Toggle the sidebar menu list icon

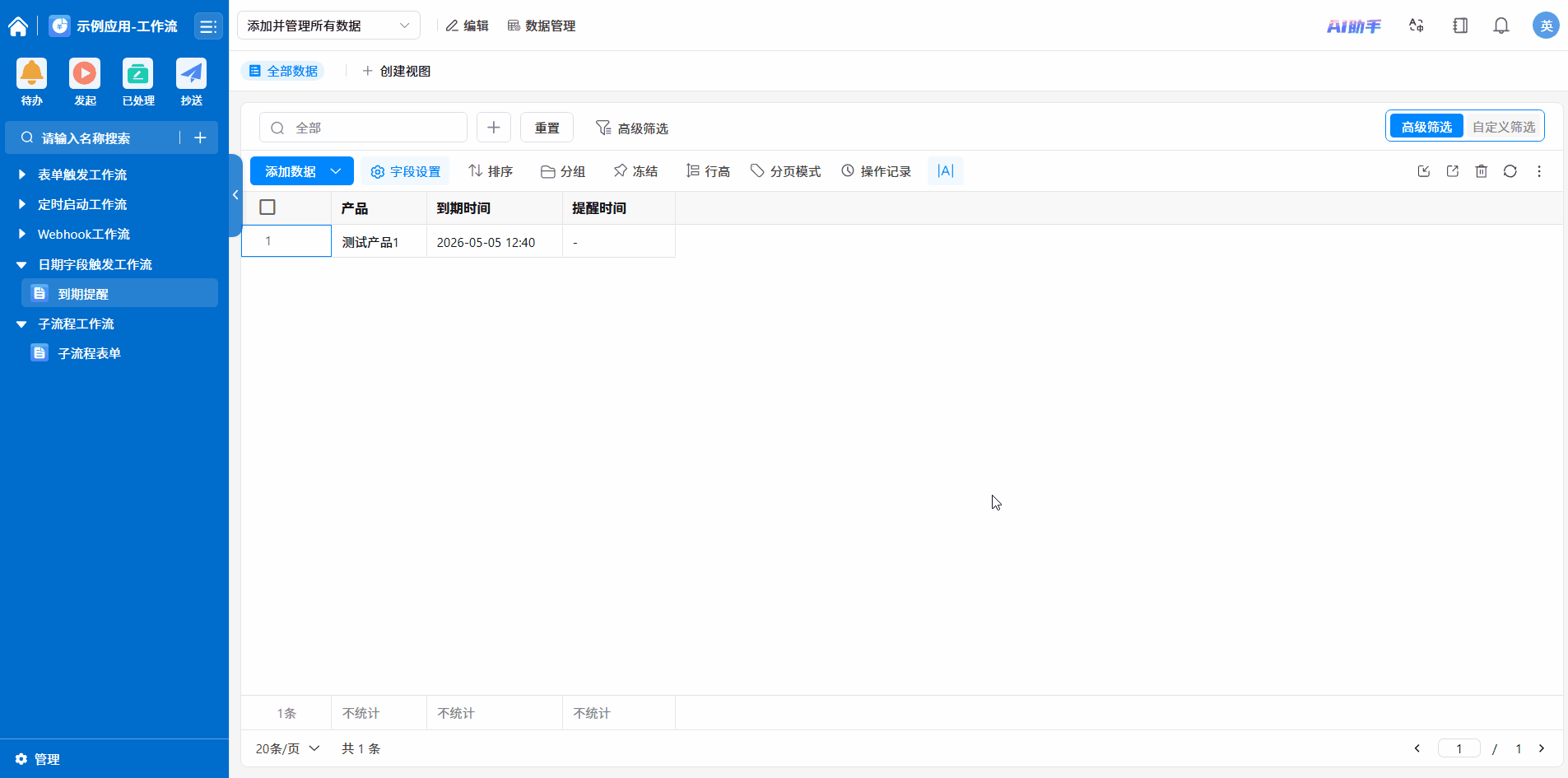[208, 26]
